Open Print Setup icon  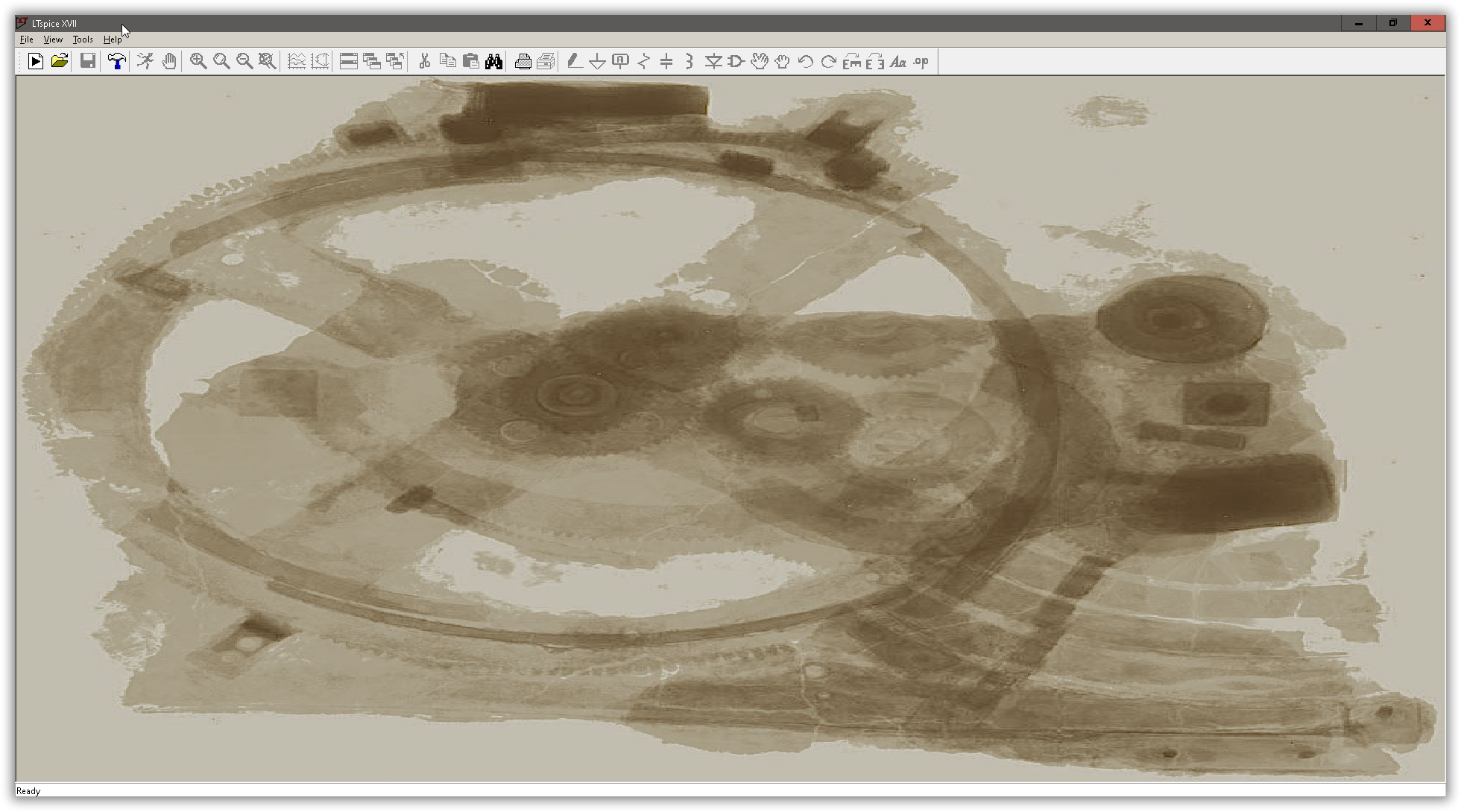click(x=546, y=61)
